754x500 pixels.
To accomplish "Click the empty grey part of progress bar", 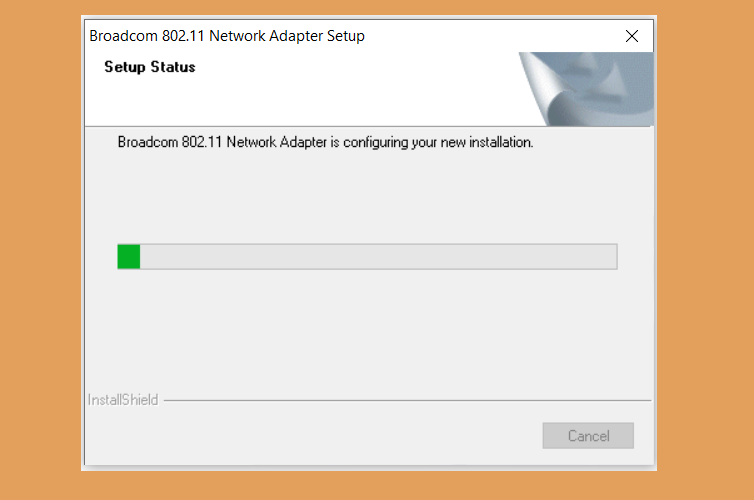I will pos(378,256).
